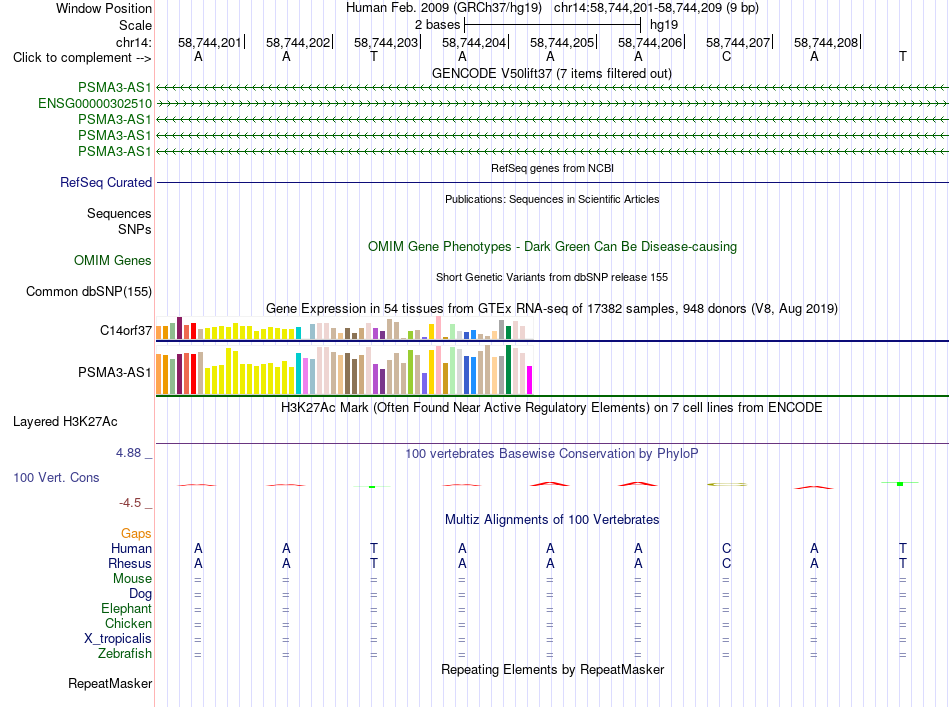Click the '100 Vert. Cons' track label
The image size is (950, 707).
(x=56, y=477)
